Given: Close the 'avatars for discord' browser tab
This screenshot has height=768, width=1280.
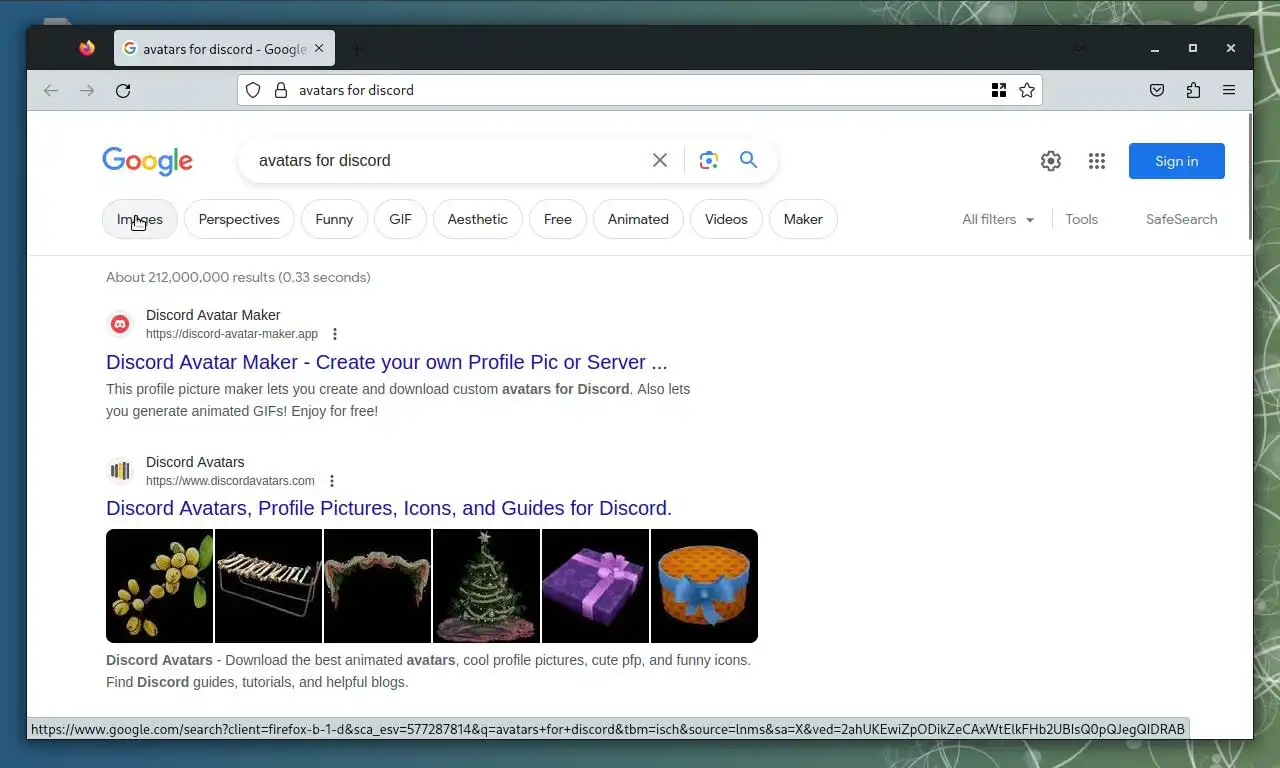Looking at the screenshot, I should click(x=319, y=48).
